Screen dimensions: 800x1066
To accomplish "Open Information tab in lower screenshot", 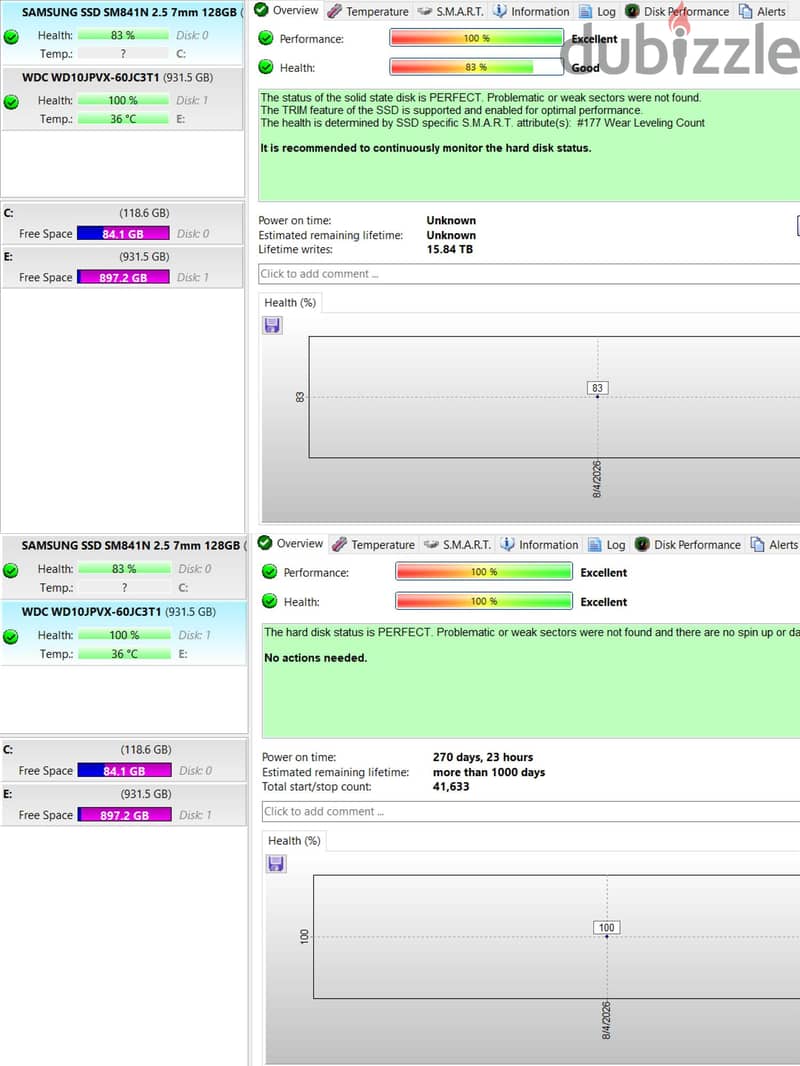I will (540, 545).
